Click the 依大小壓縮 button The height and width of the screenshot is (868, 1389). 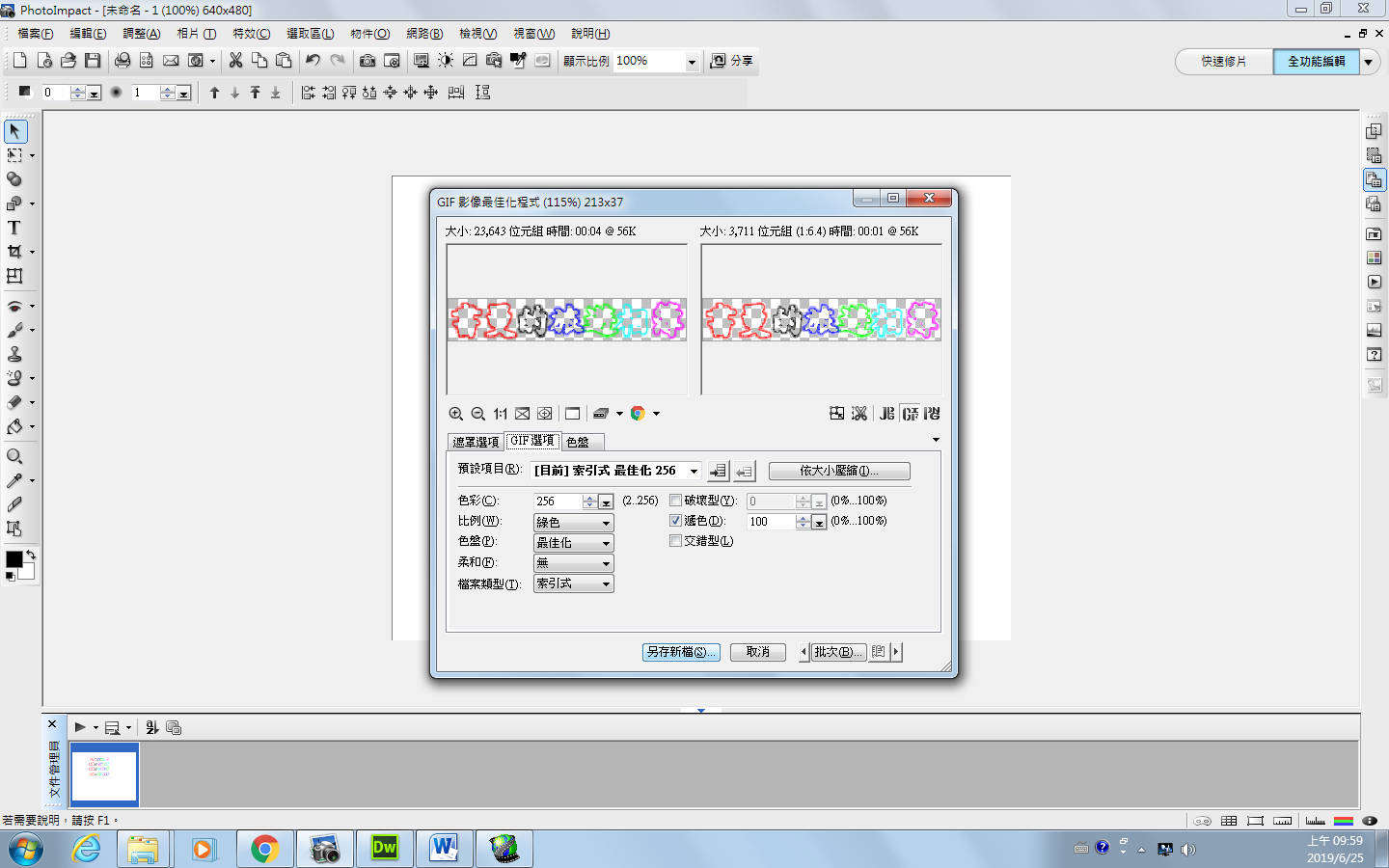tap(838, 472)
